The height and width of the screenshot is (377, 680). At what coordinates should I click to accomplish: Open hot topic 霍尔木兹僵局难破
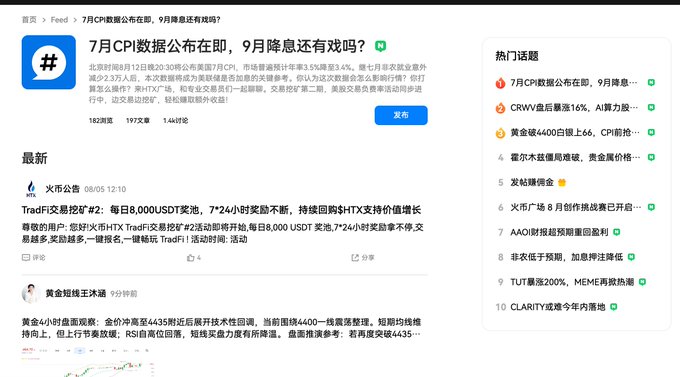click(575, 157)
